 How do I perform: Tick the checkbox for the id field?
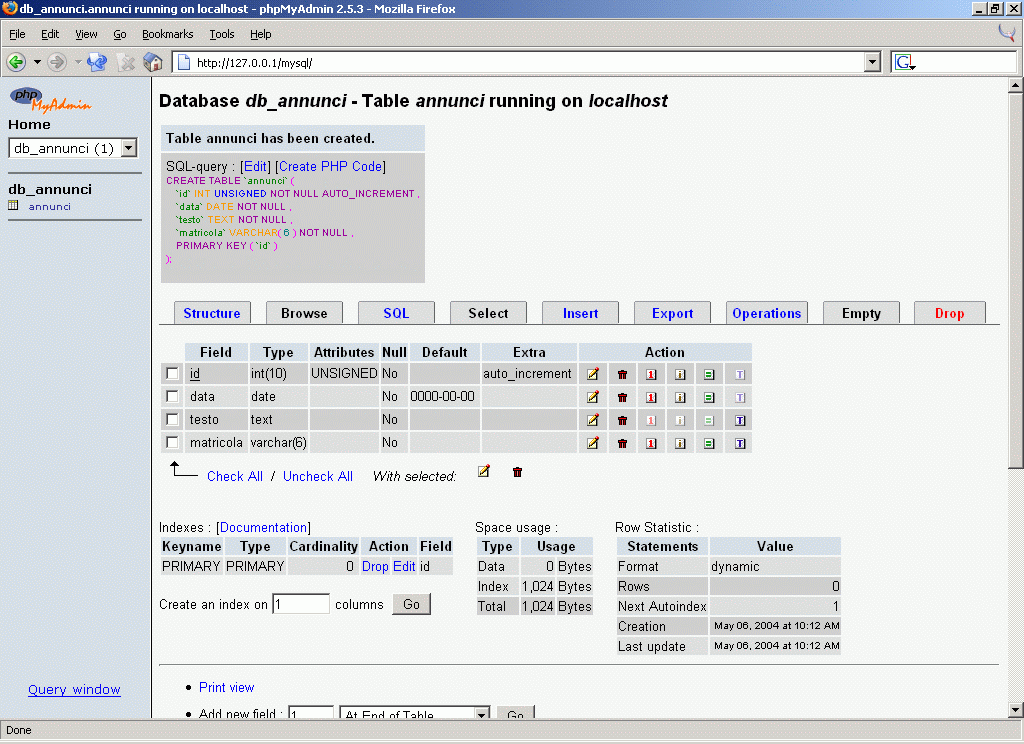[173, 374]
